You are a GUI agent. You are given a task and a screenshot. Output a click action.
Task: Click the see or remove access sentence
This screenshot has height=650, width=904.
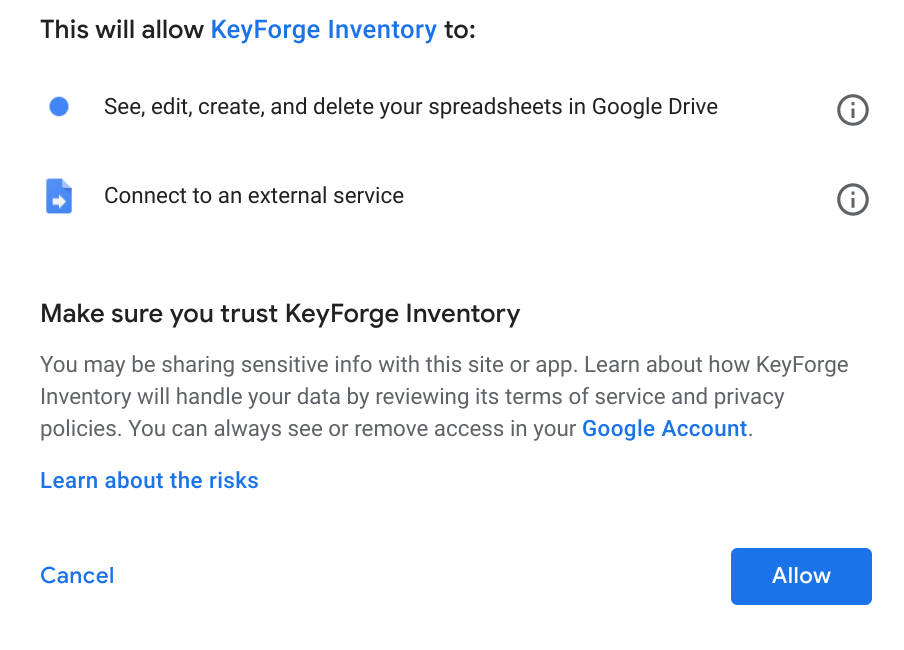[x=380, y=429]
